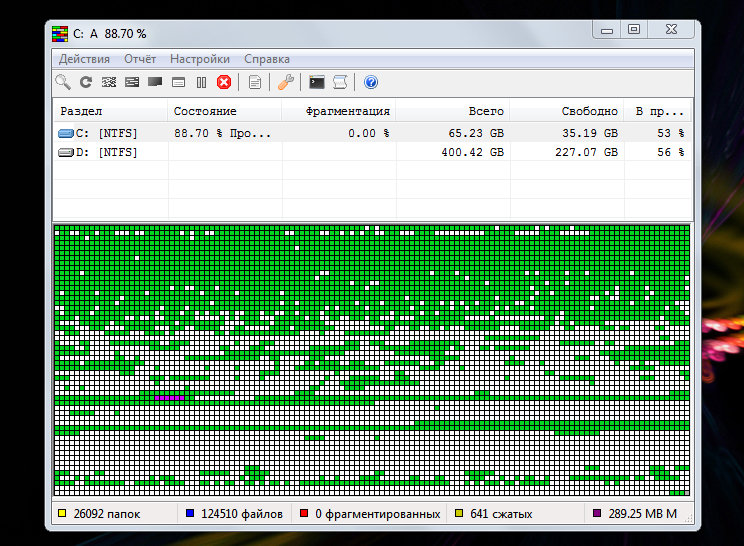Toggle boot time scan console icon
The width and height of the screenshot is (744, 546).
tap(316, 83)
